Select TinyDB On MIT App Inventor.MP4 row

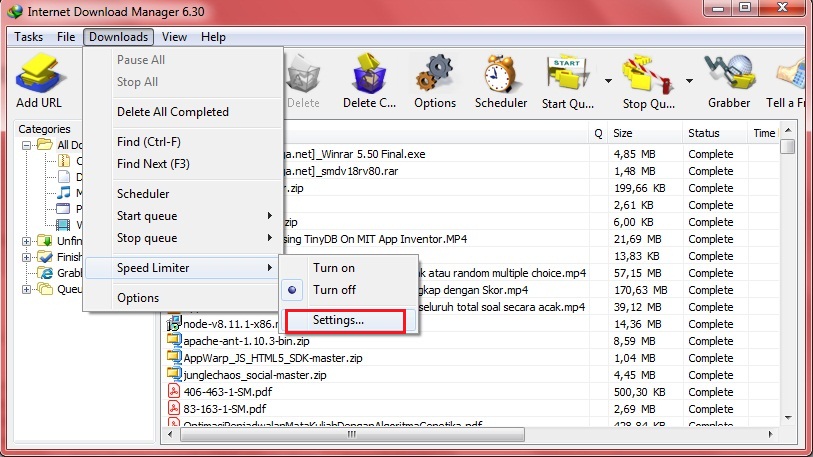pyautogui.click(x=472, y=239)
